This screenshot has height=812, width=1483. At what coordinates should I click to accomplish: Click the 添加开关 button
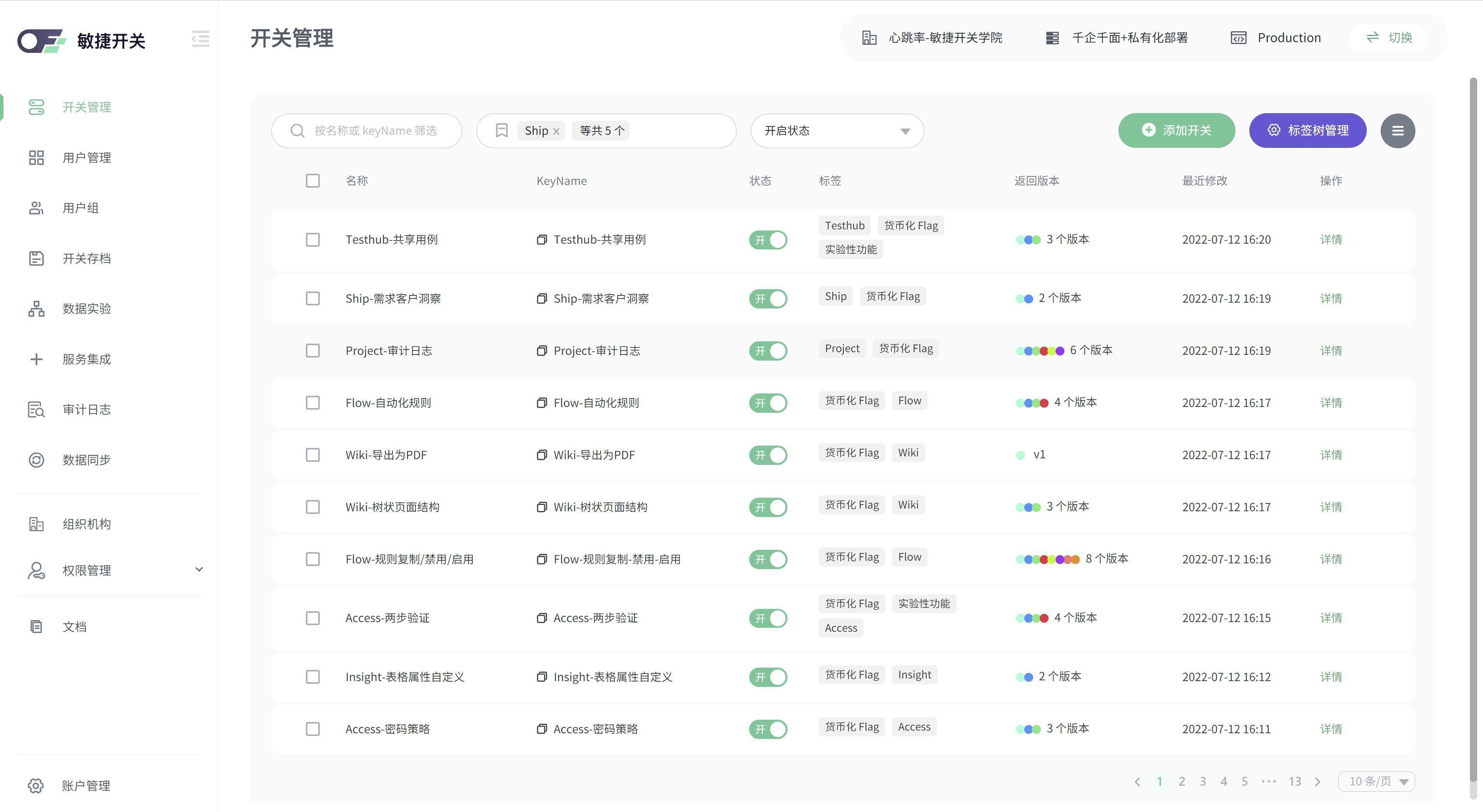1176,130
